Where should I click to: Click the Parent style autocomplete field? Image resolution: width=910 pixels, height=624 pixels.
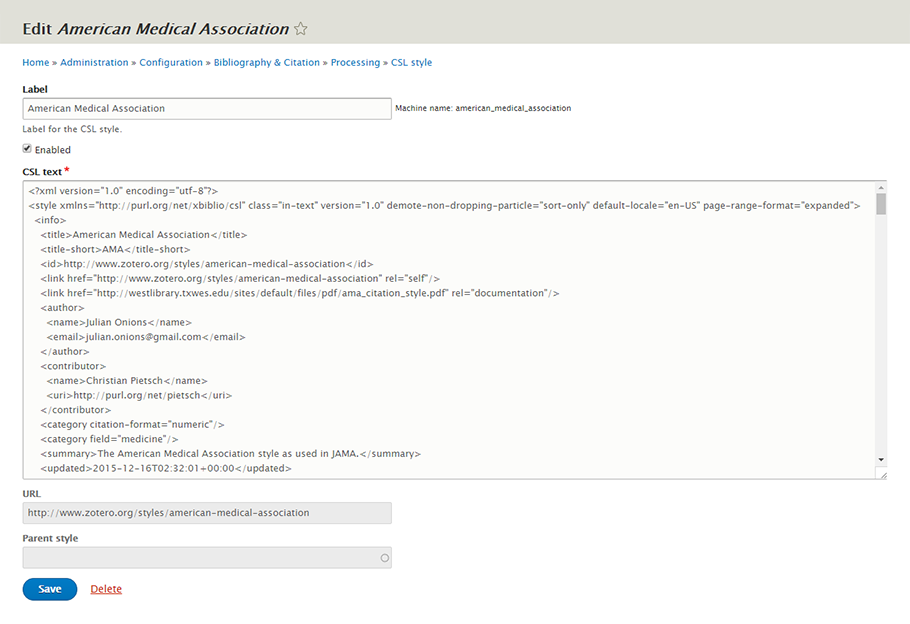207,558
